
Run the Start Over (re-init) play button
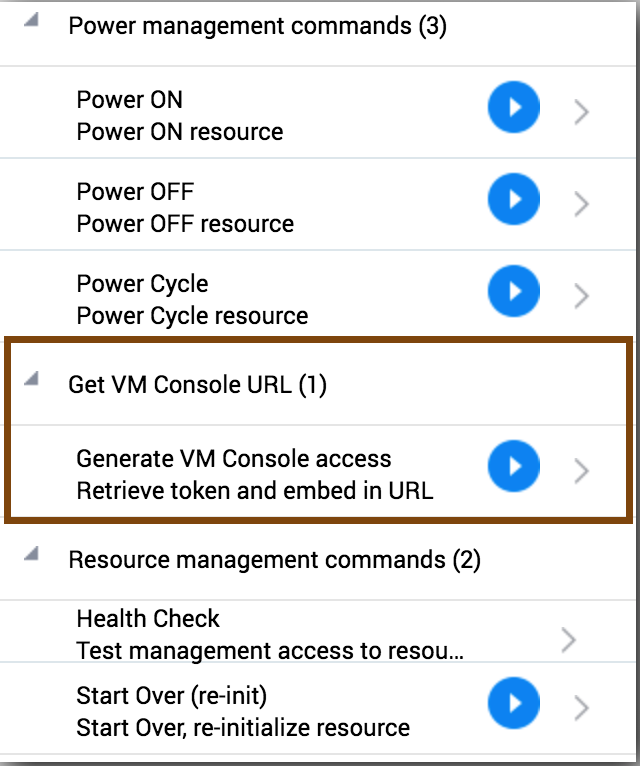tap(513, 705)
